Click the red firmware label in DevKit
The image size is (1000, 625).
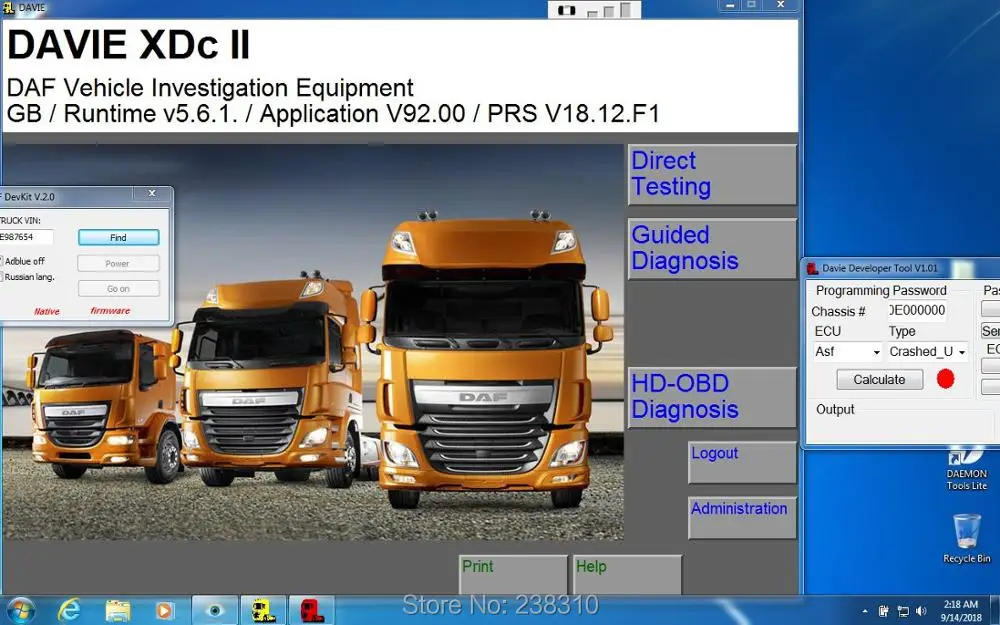point(110,311)
